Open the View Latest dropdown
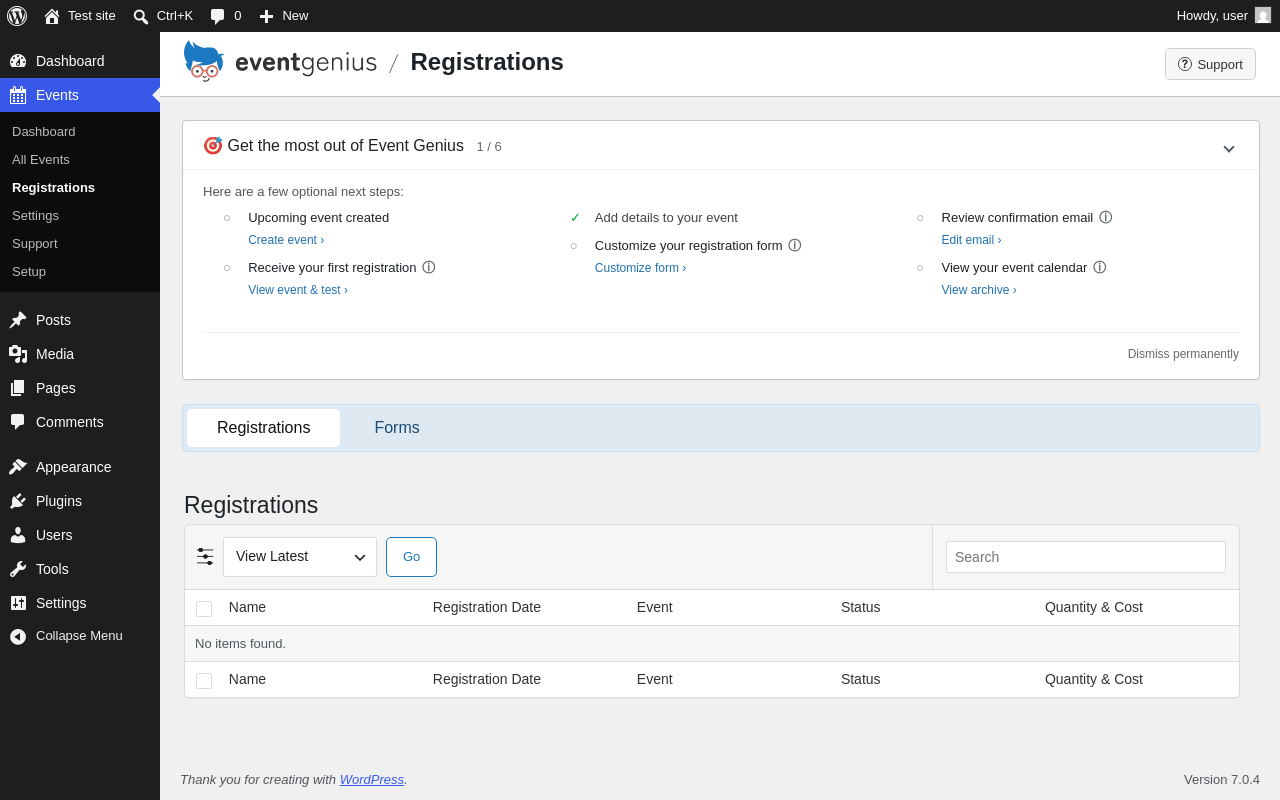 [x=300, y=557]
